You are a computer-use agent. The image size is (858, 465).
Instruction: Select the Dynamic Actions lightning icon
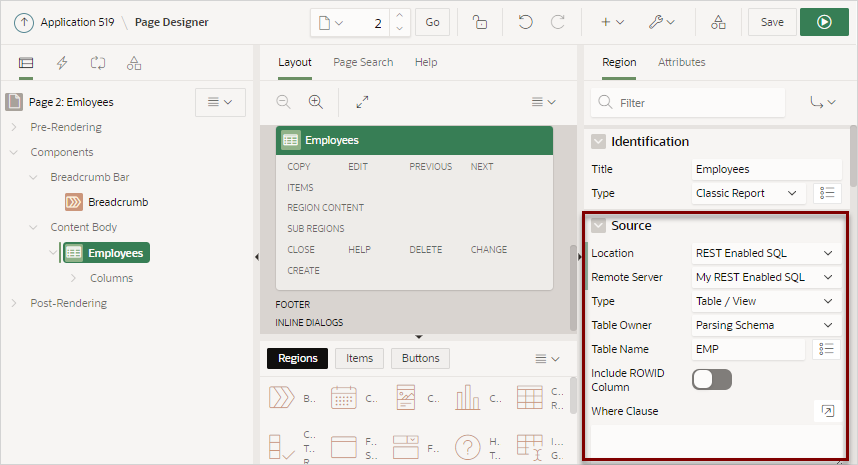pos(62,63)
